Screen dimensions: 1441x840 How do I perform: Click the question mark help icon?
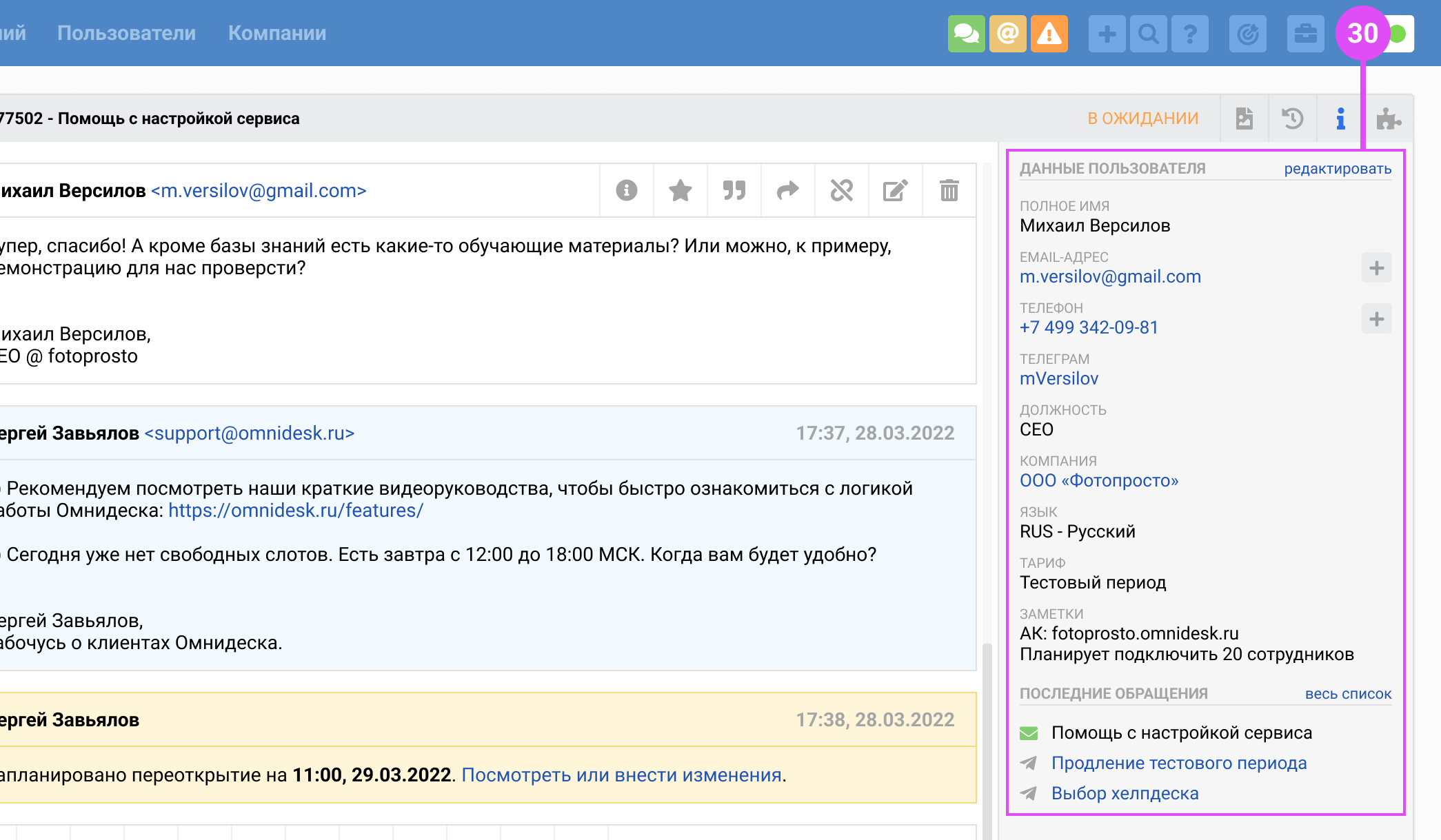[x=1189, y=34]
